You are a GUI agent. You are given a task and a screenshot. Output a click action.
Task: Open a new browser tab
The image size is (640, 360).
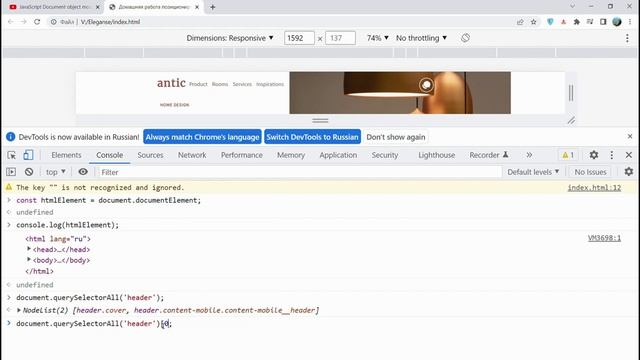(x=213, y=7)
